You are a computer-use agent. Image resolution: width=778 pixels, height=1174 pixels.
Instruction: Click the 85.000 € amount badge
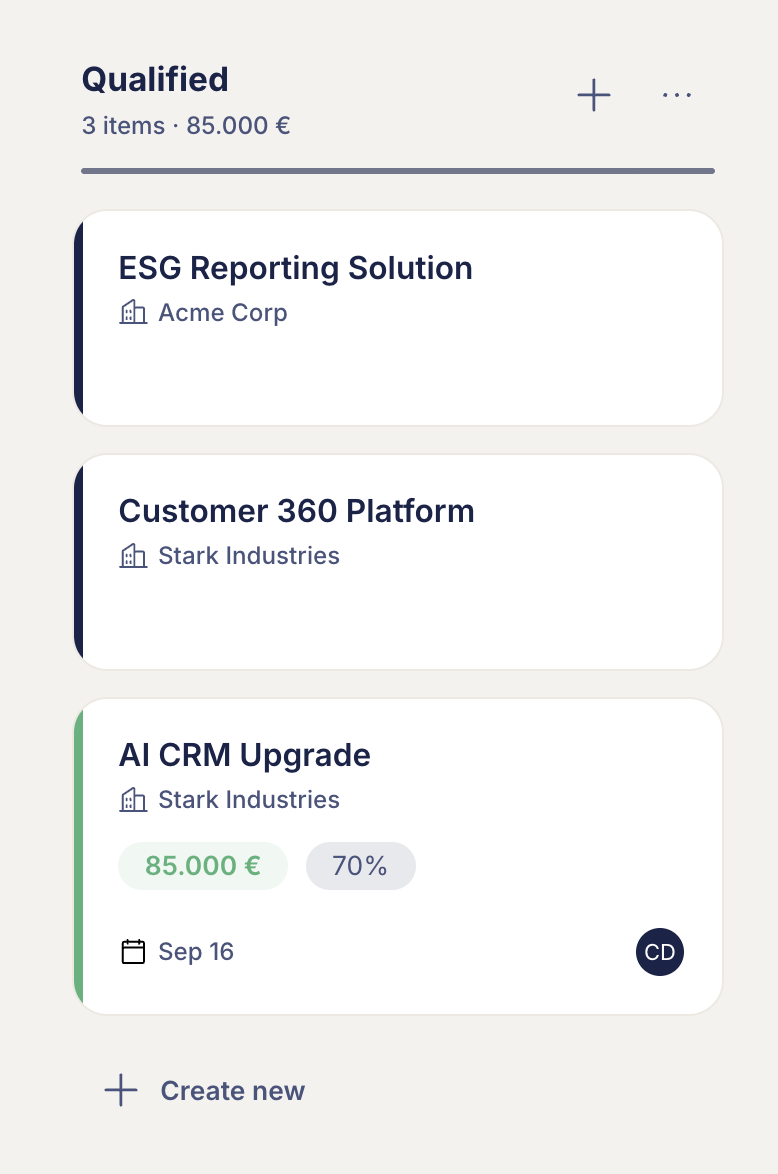point(203,866)
